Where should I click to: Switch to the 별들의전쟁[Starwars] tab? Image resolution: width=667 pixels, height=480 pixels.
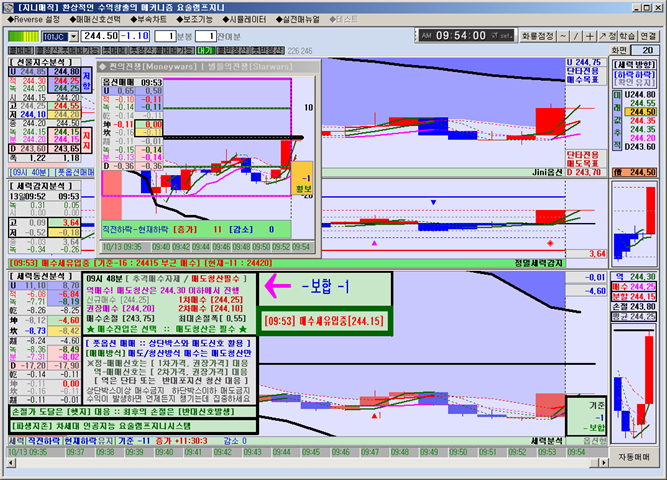coord(251,67)
